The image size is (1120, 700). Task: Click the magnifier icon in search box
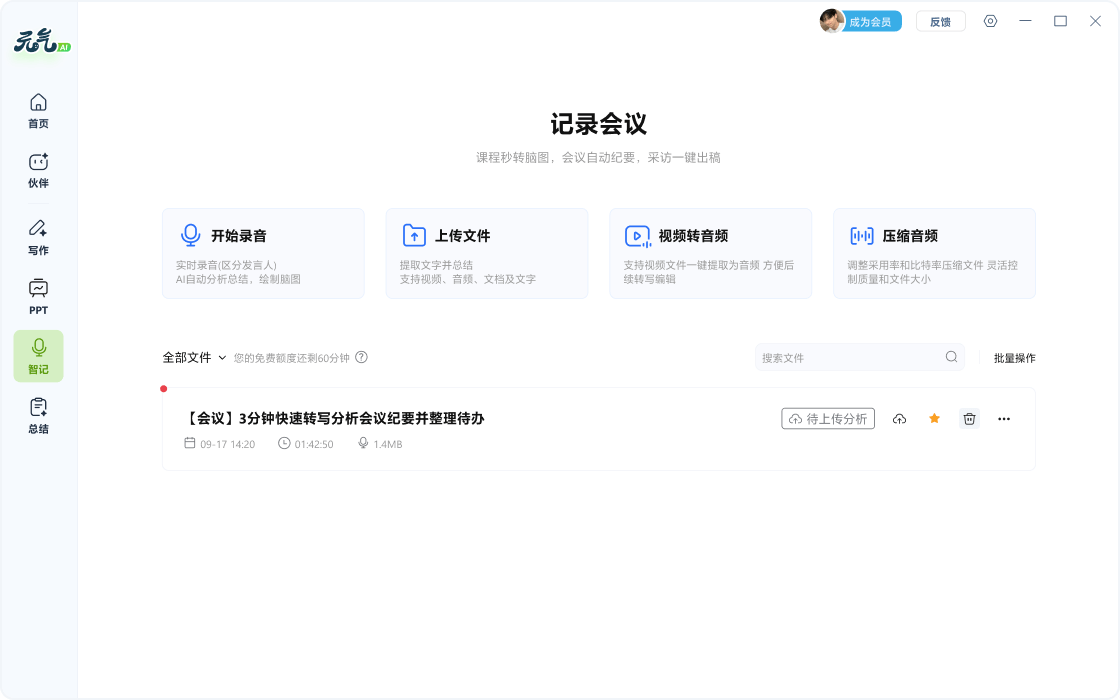951,357
